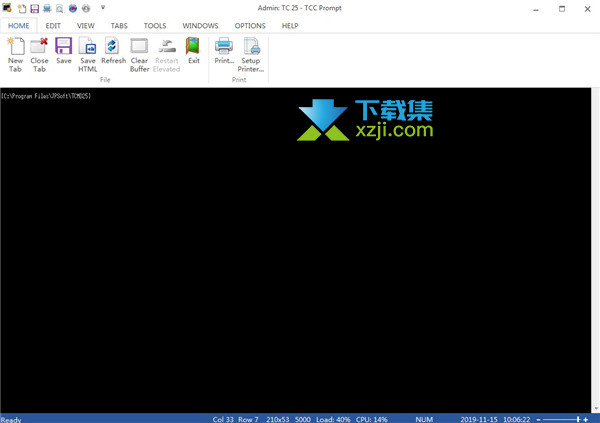600x423 pixels.
Task: Open Setup Printer options
Action: tap(250, 54)
